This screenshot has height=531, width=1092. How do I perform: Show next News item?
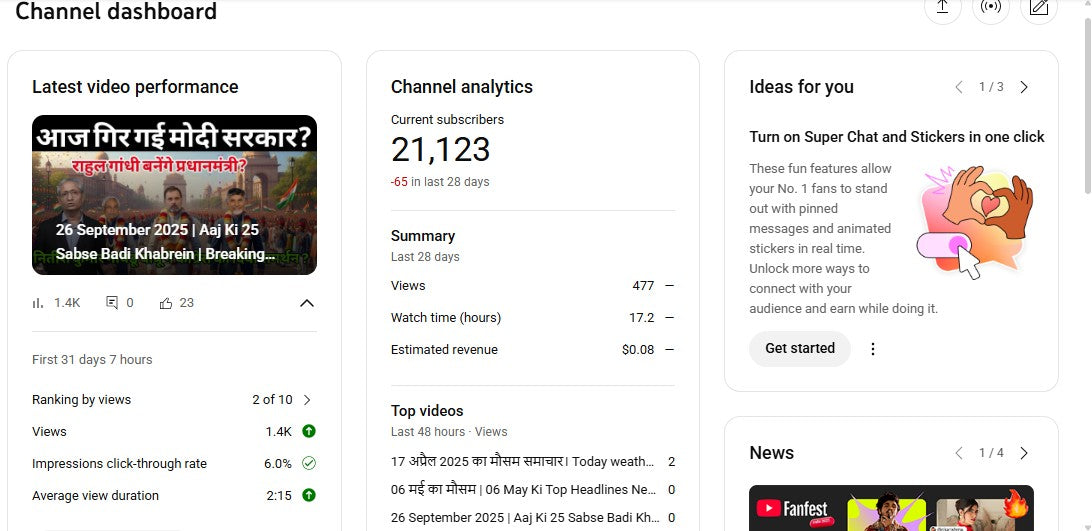click(1024, 454)
